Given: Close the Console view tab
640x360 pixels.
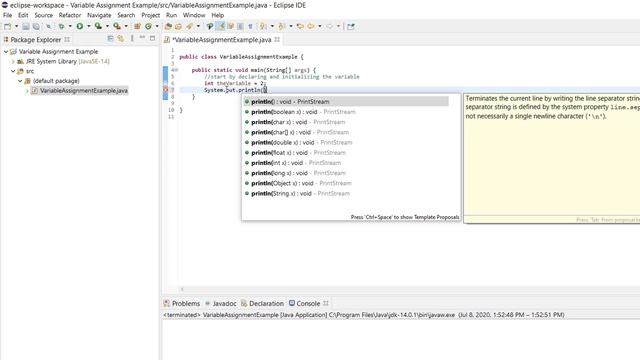Looking at the screenshot, I should pos(326,303).
